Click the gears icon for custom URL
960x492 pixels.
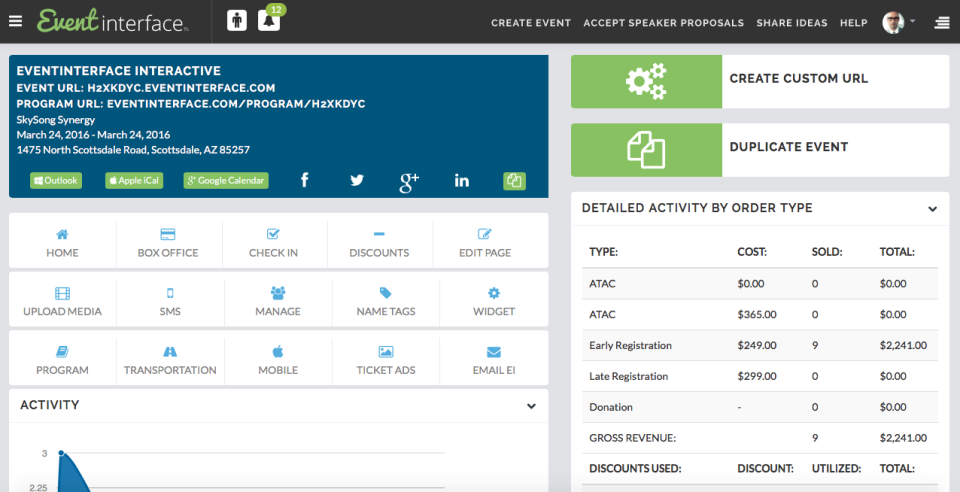click(x=646, y=81)
